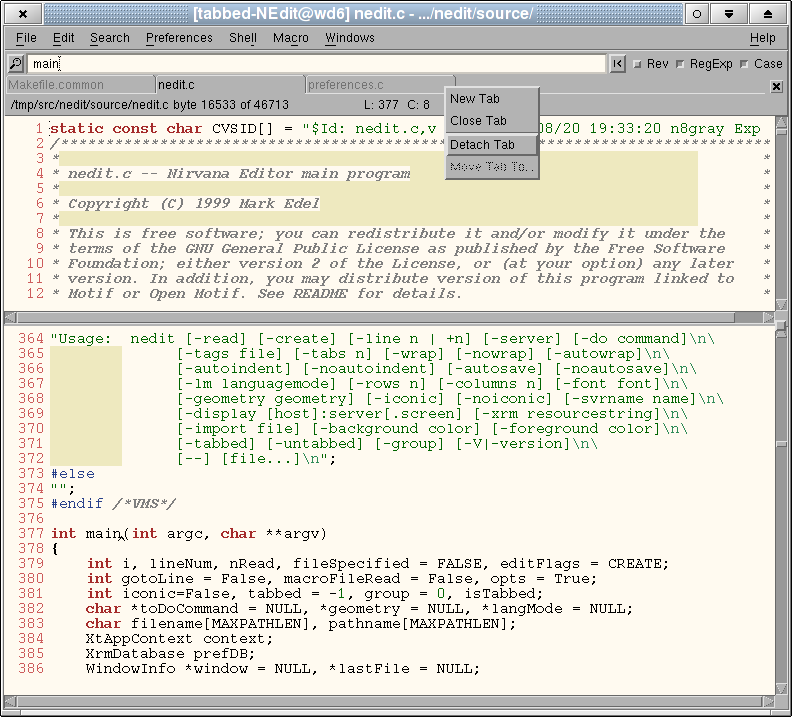The height and width of the screenshot is (717, 792).
Task: Click the up-arrow button in title bar
Action: [x=768, y=13]
